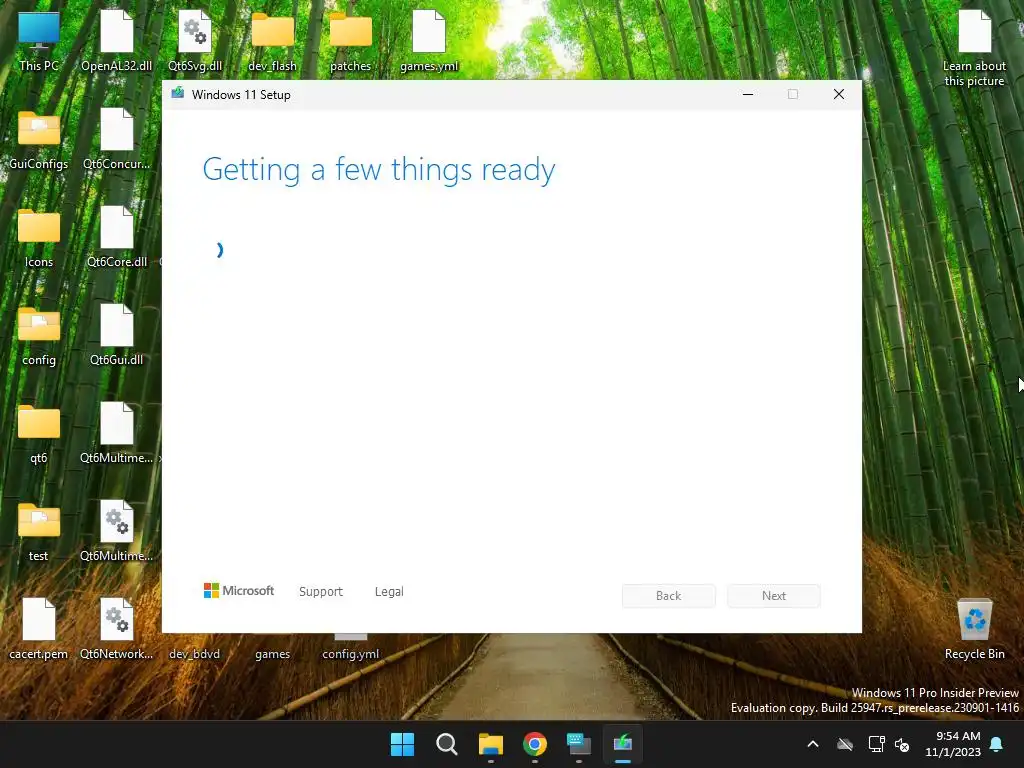Select the OpenAL32.dll file on desktop
1024x768 pixels.
pos(116,40)
